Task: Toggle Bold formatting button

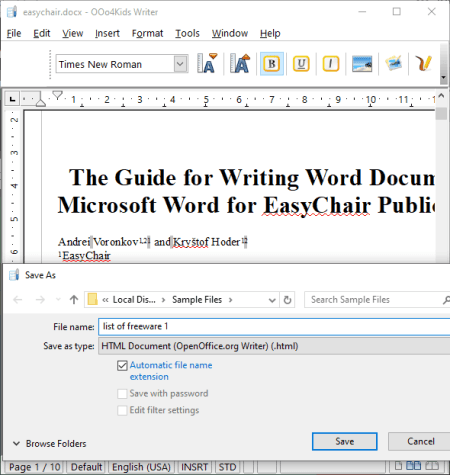Action: pyautogui.click(x=272, y=64)
